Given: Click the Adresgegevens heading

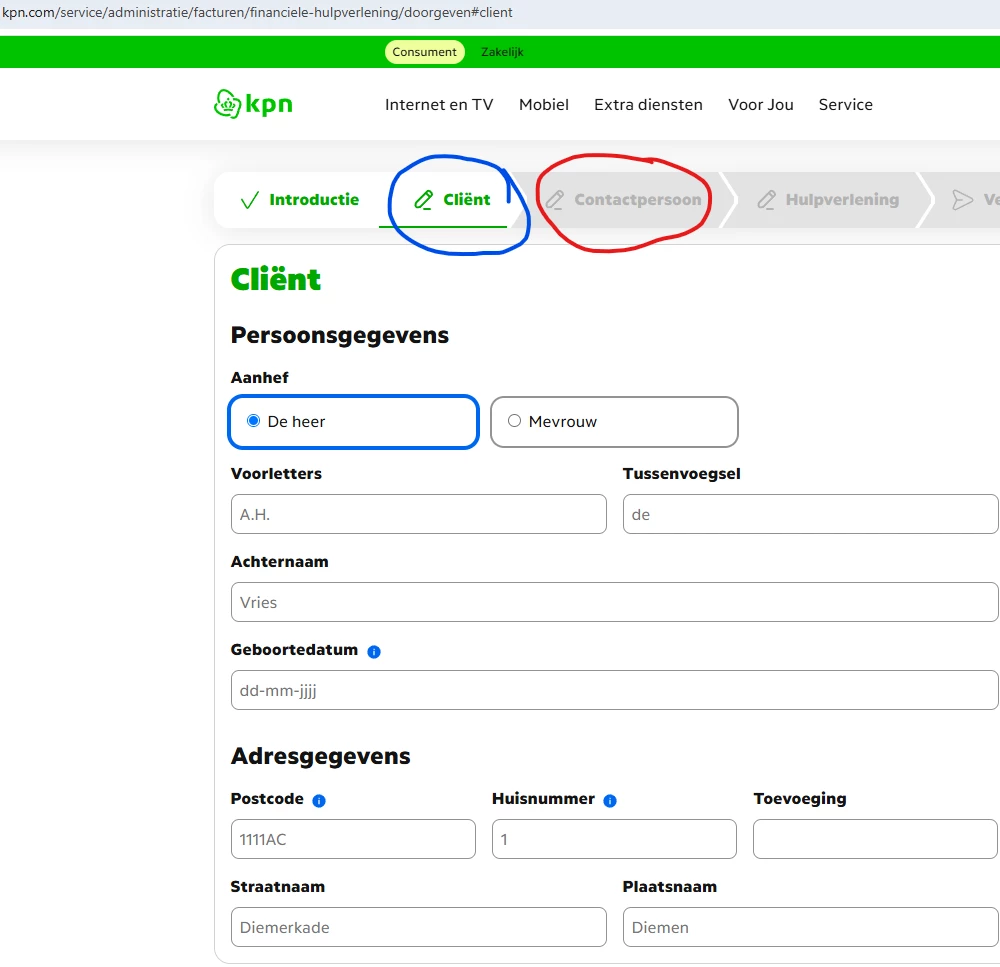Looking at the screenshot, I should [x=320, y=757].
